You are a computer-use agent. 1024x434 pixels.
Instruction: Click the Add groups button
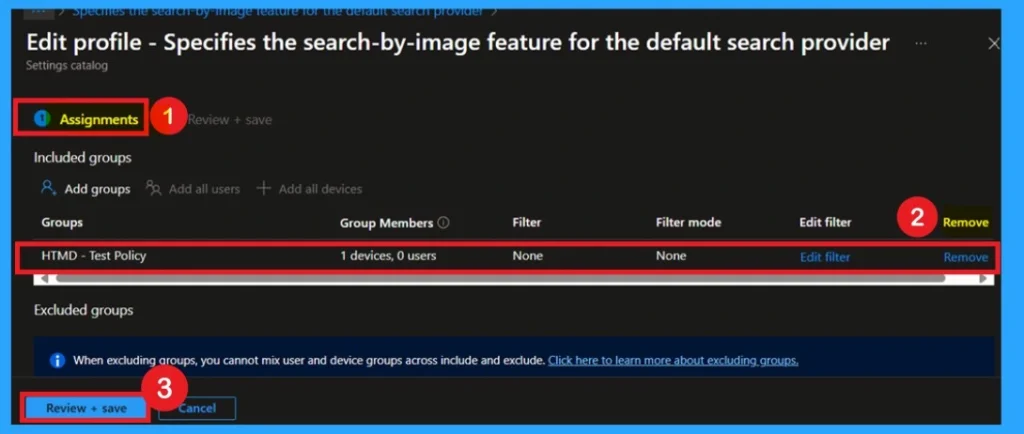point(86,189)
